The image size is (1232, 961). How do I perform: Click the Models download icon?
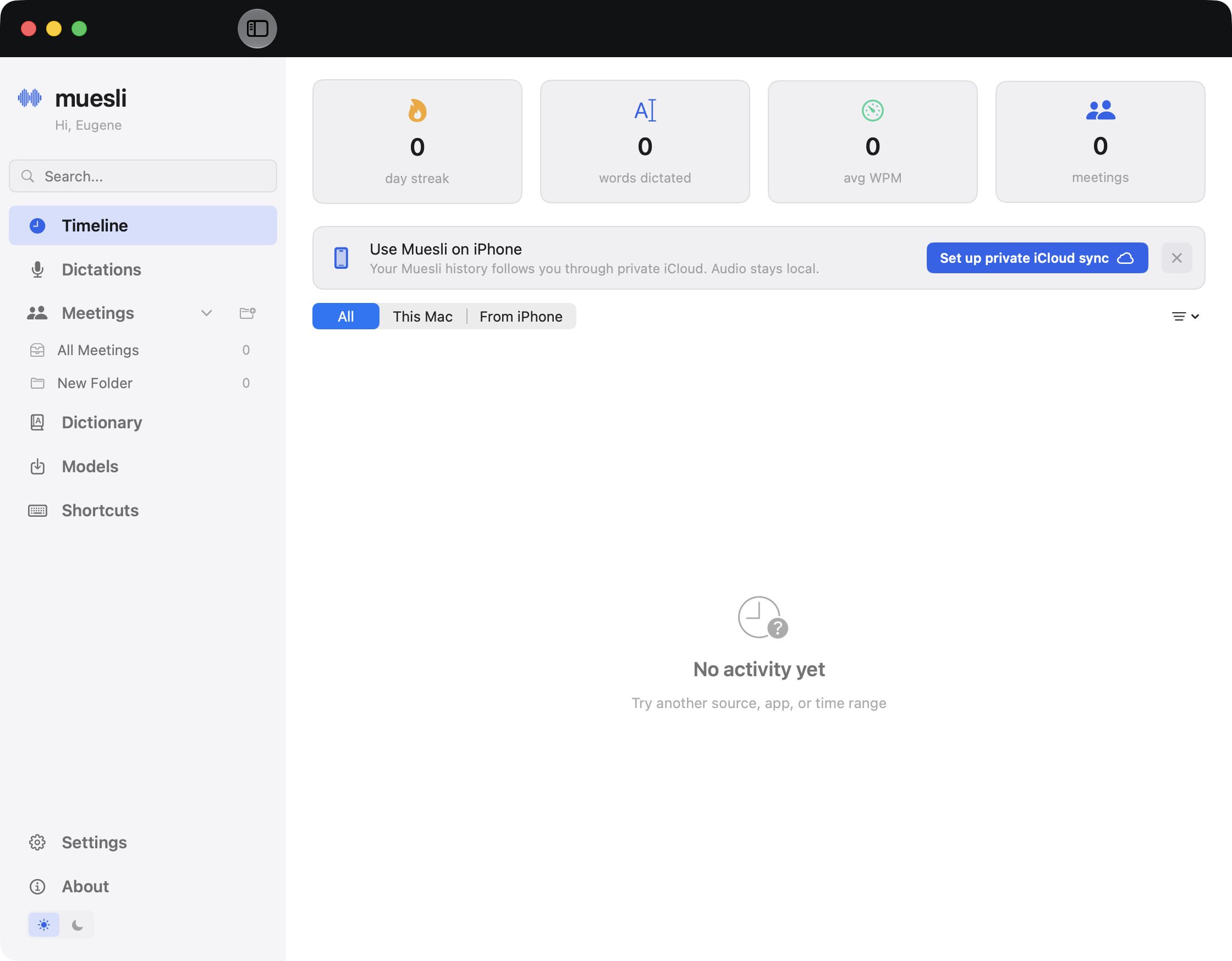(x=37, y=466)
